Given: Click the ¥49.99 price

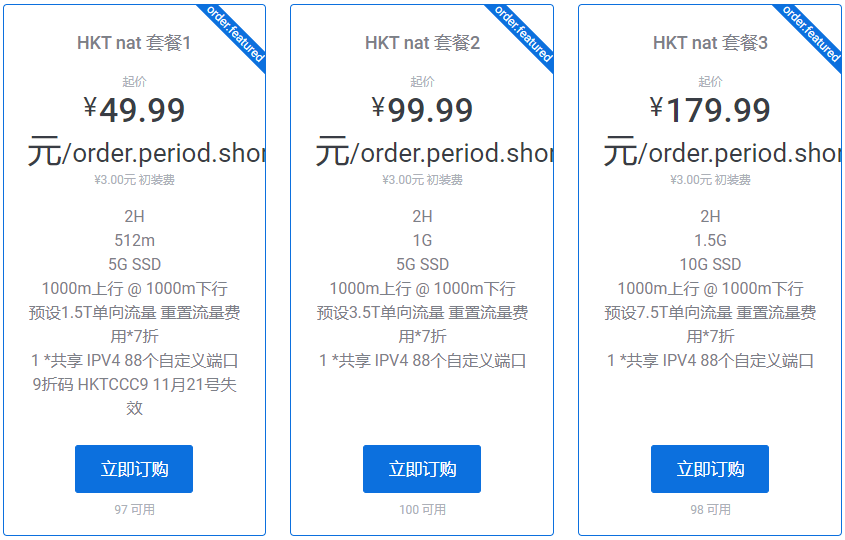Looking at the screenshot, I should click(134, 109).
